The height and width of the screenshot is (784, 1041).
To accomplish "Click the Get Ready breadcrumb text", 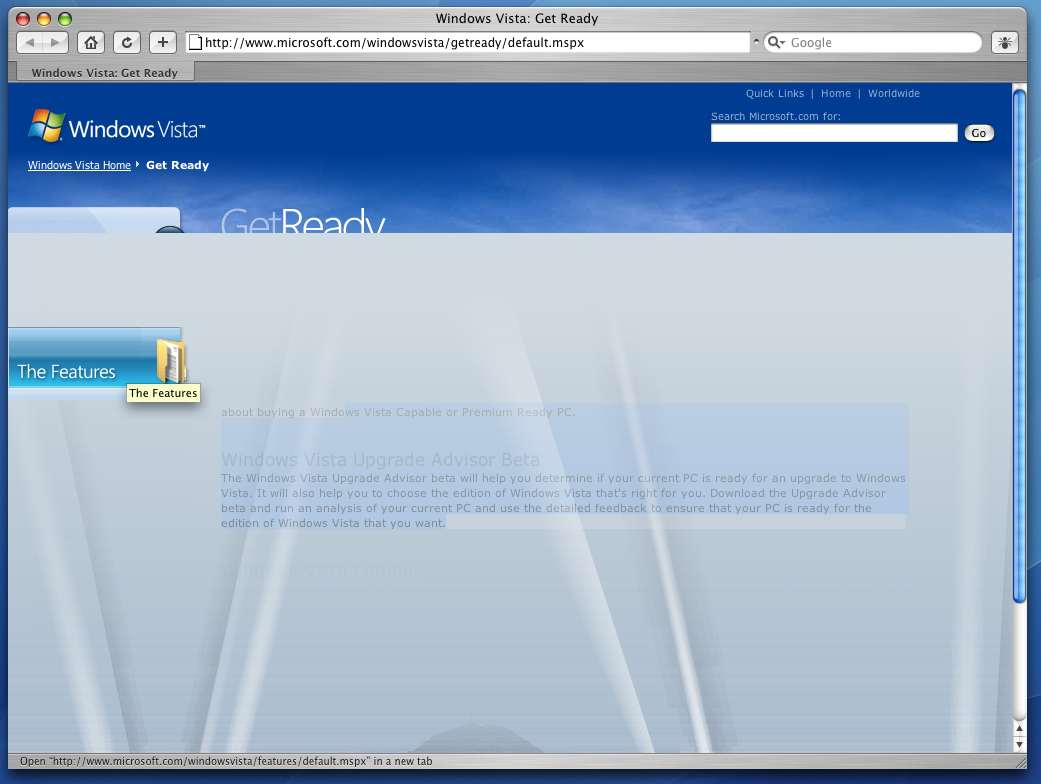I will [x=177, y=165].
